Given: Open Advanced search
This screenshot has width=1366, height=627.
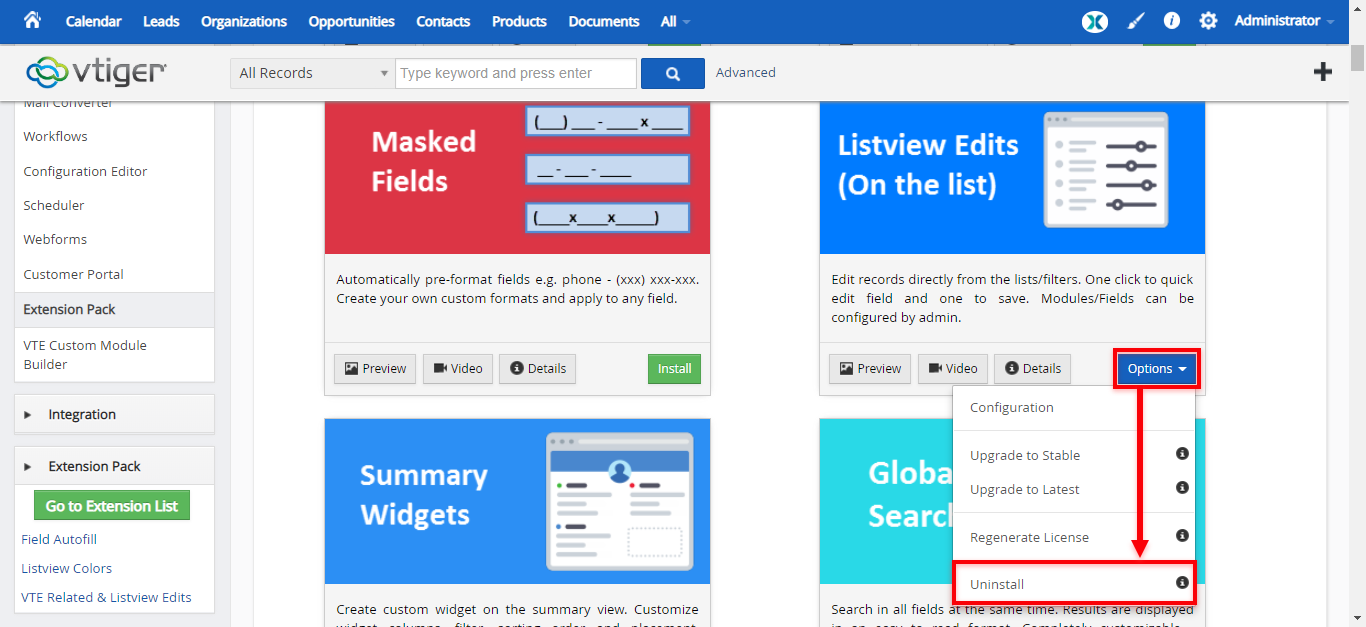Looking at the screenshot, I should coord(746,73).
